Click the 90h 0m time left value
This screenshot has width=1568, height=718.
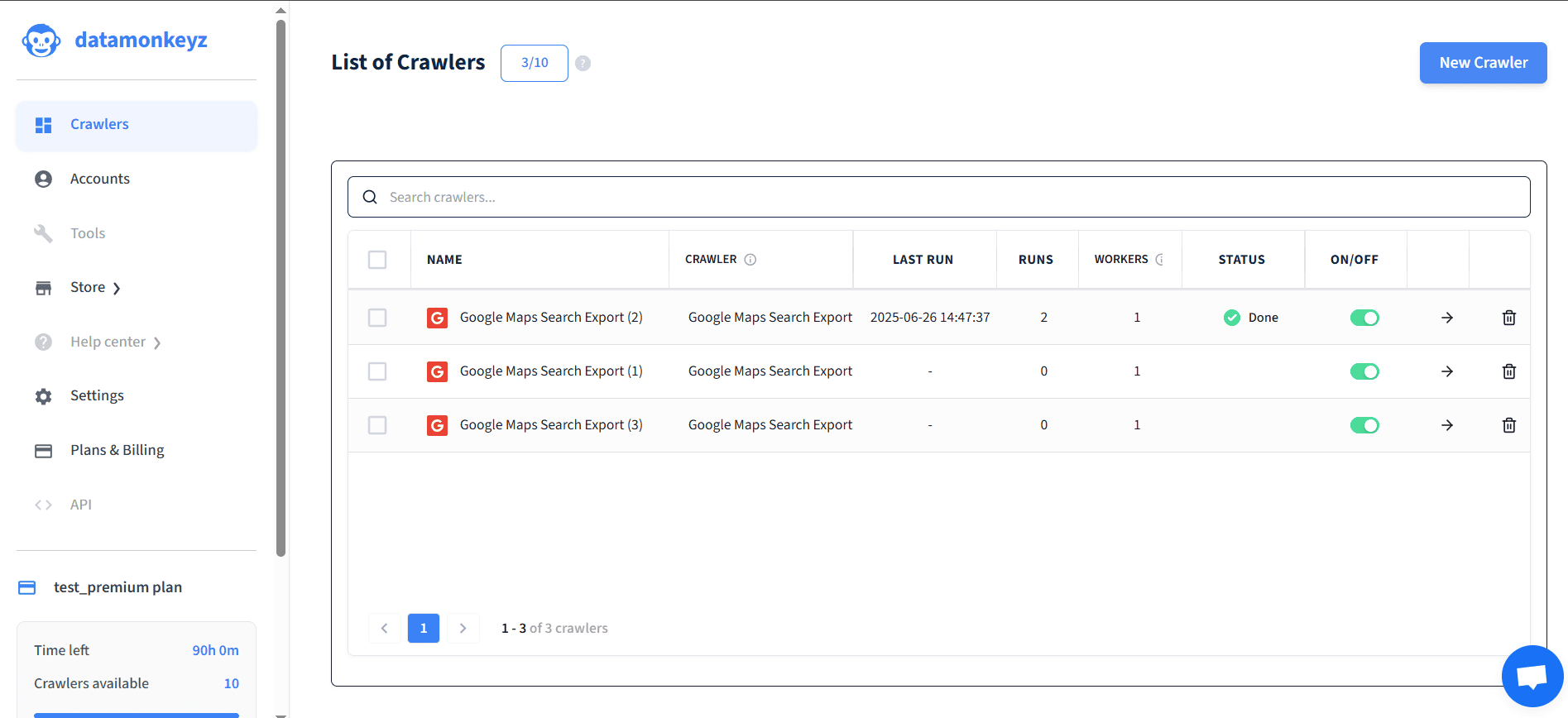pos(216,651)
